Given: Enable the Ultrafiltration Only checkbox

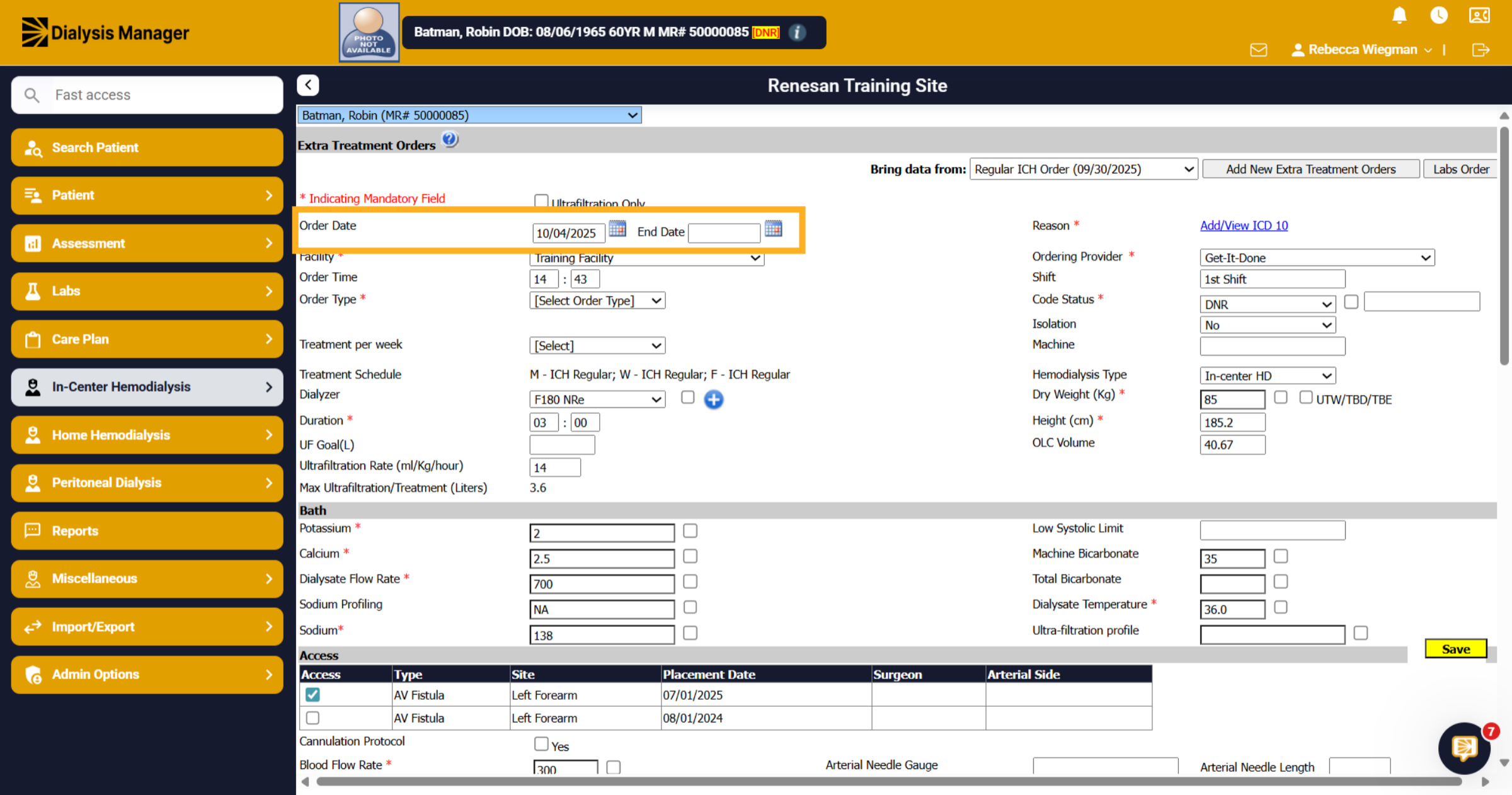Looking at the screenshot, I should point(541,200).
